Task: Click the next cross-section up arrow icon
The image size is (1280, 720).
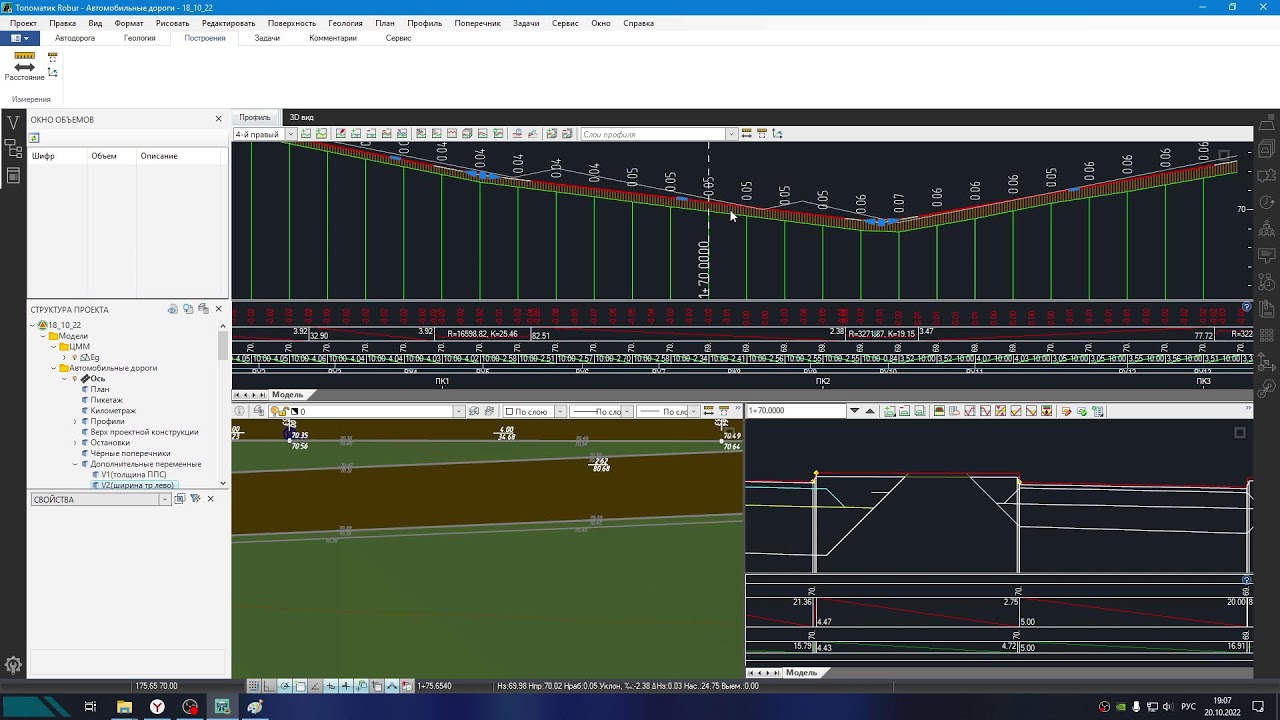Action: 870,411
